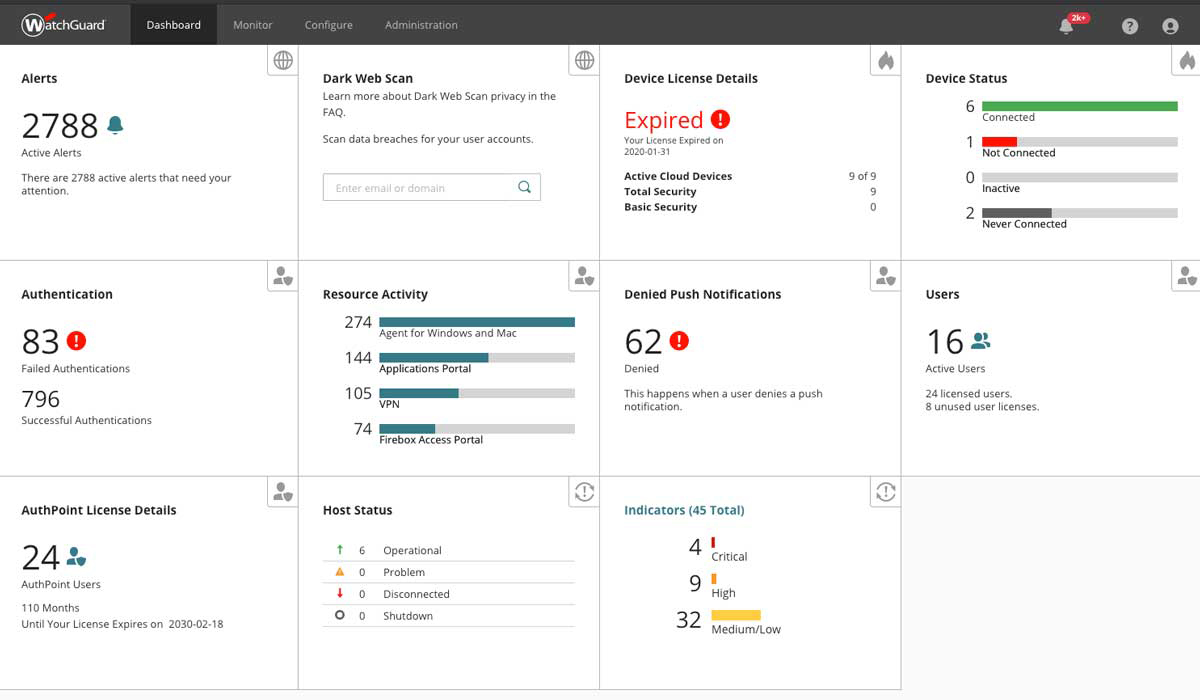Open the Monitor menu

click(x=252, y=24)
